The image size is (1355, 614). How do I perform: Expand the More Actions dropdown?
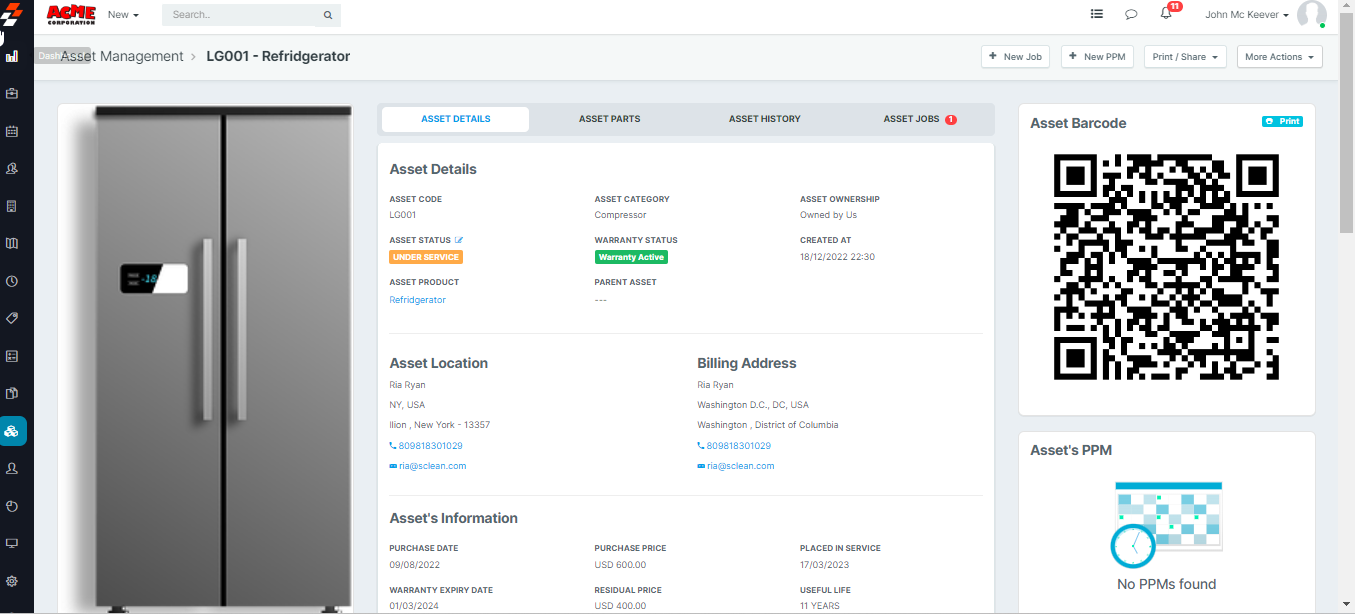1279,57
